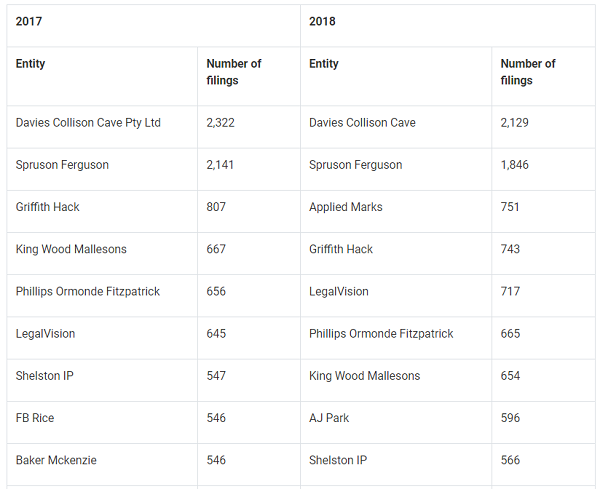Image resolution: width=600 pixels, height=489 pixels.
Task: Click the 717 filings number
Action: [511, 291]
